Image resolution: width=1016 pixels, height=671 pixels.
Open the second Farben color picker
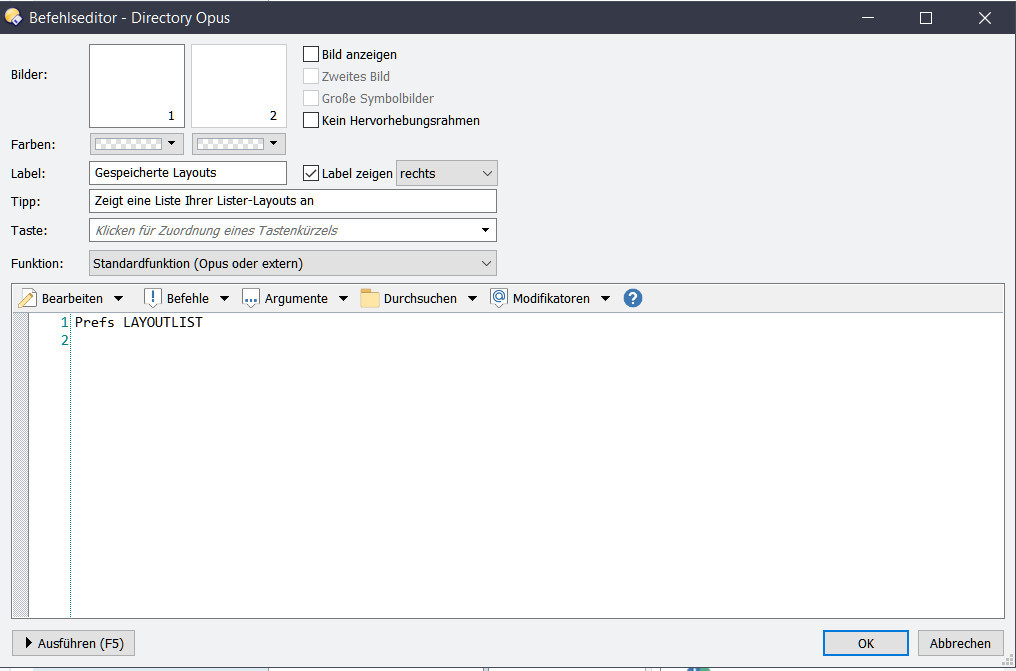point(238,144)
